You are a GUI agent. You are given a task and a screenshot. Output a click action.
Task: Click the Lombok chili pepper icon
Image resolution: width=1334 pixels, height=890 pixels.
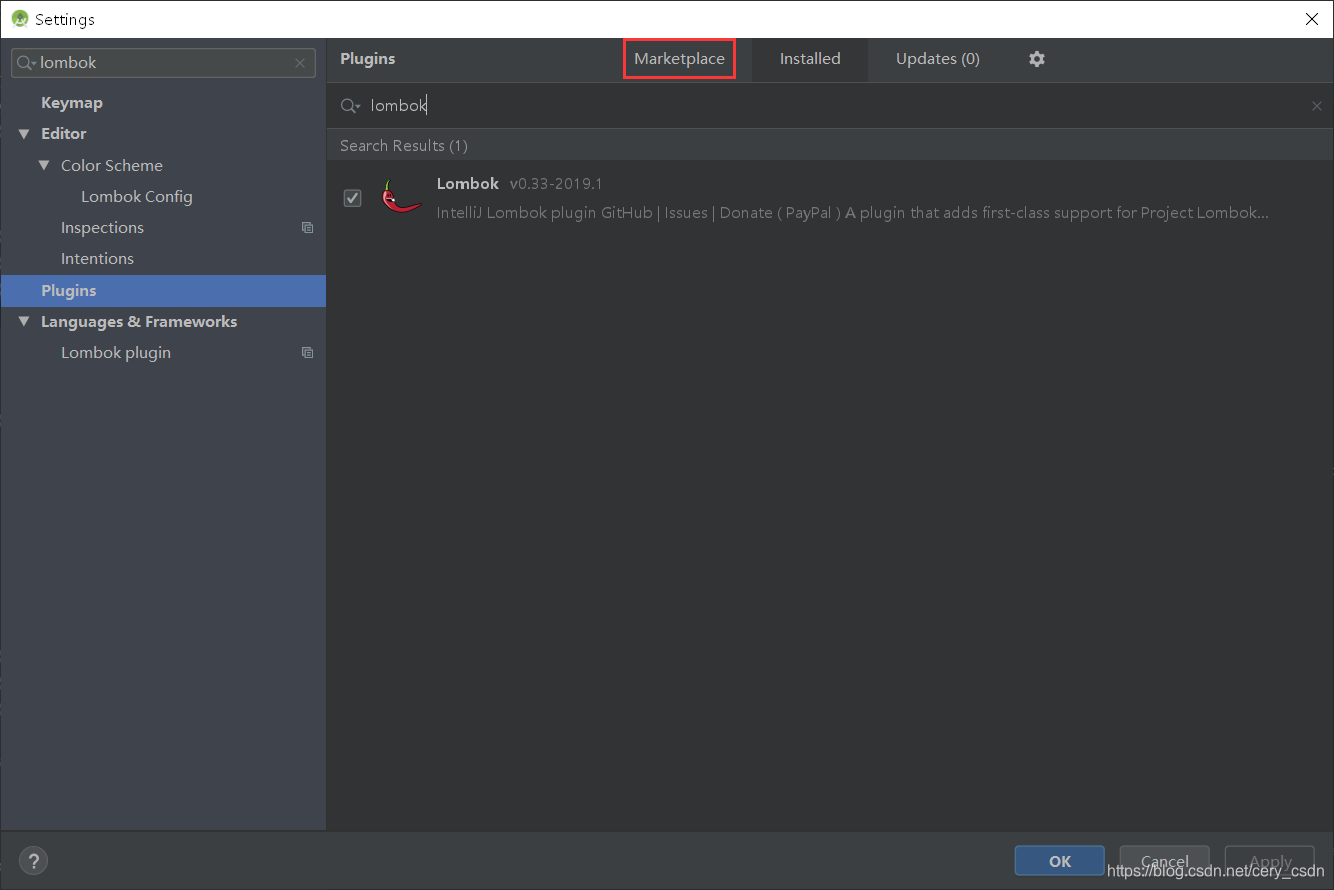(x=400, y=197)
